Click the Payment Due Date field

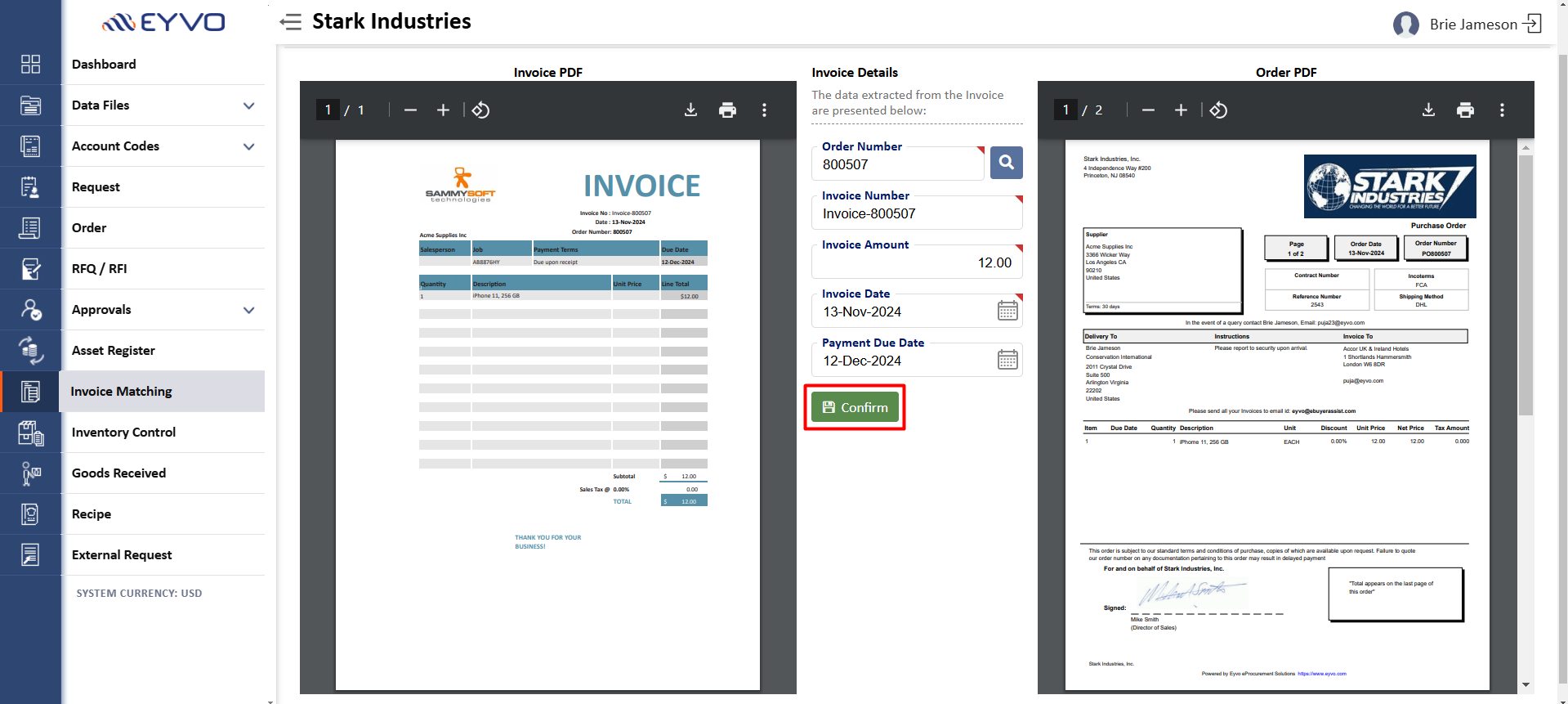[917, 360]
